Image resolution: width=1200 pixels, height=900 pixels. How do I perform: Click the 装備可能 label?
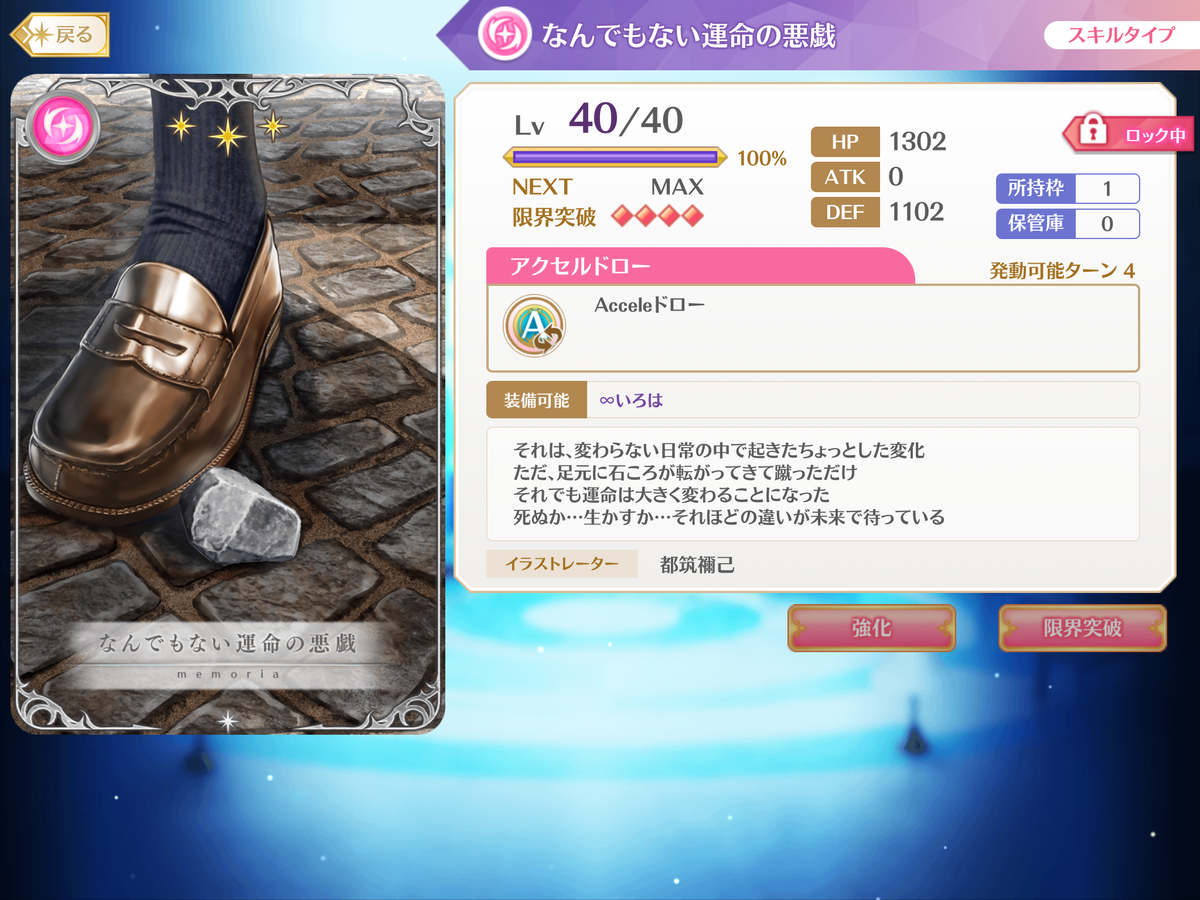(x=536, y=400)
